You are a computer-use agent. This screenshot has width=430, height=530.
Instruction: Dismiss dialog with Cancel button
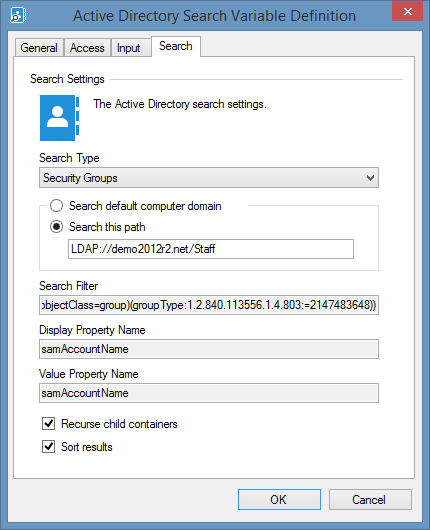[x=370, y=499]
